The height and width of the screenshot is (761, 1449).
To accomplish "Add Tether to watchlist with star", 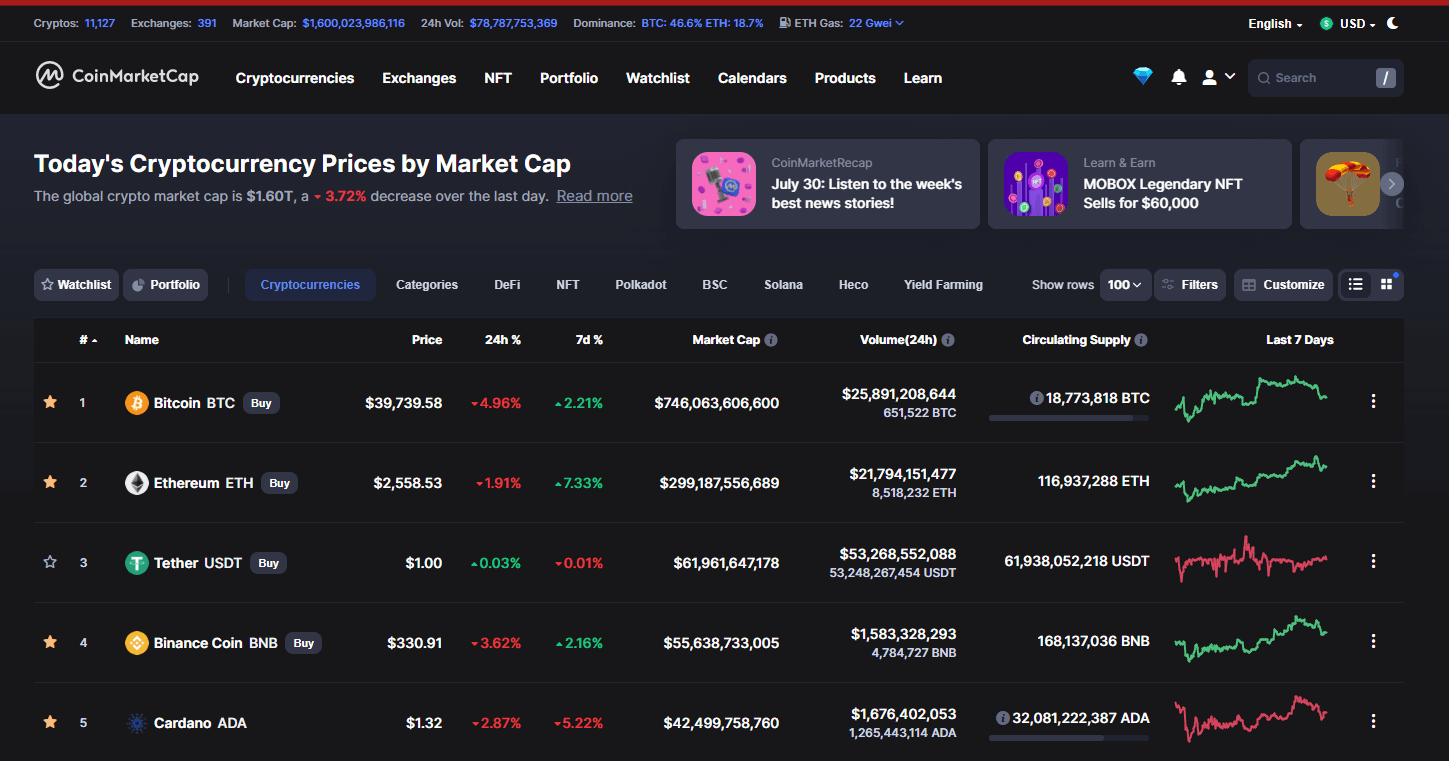I will 50,562.
